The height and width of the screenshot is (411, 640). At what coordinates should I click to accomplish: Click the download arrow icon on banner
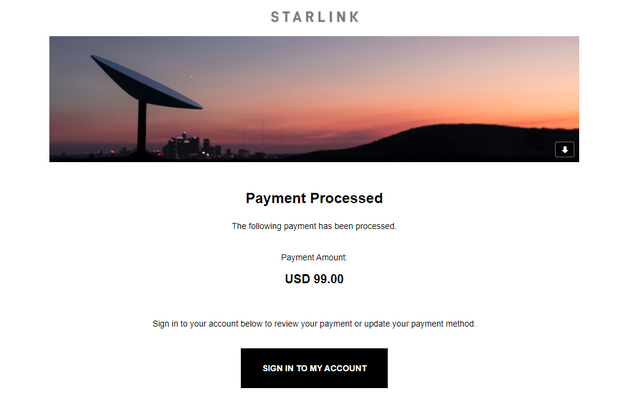565,150
